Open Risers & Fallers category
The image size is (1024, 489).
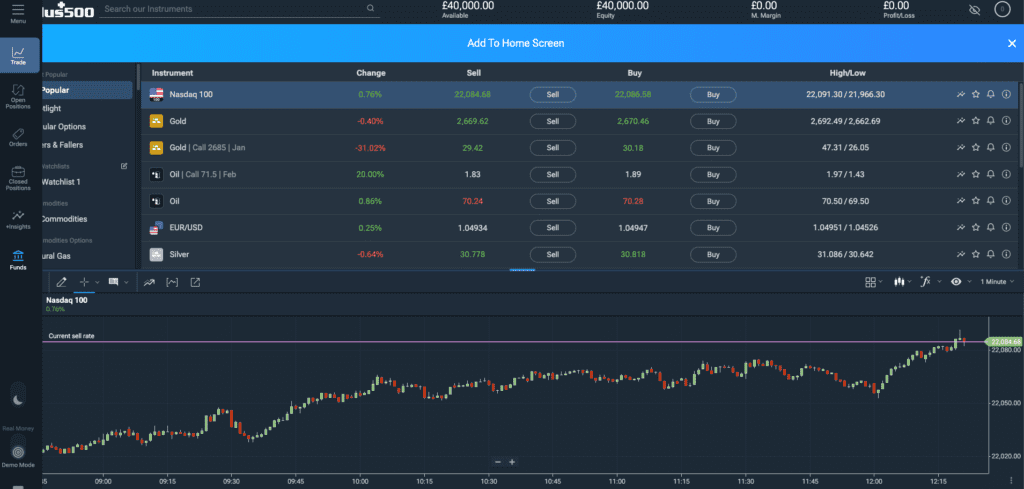click(61, 145)
